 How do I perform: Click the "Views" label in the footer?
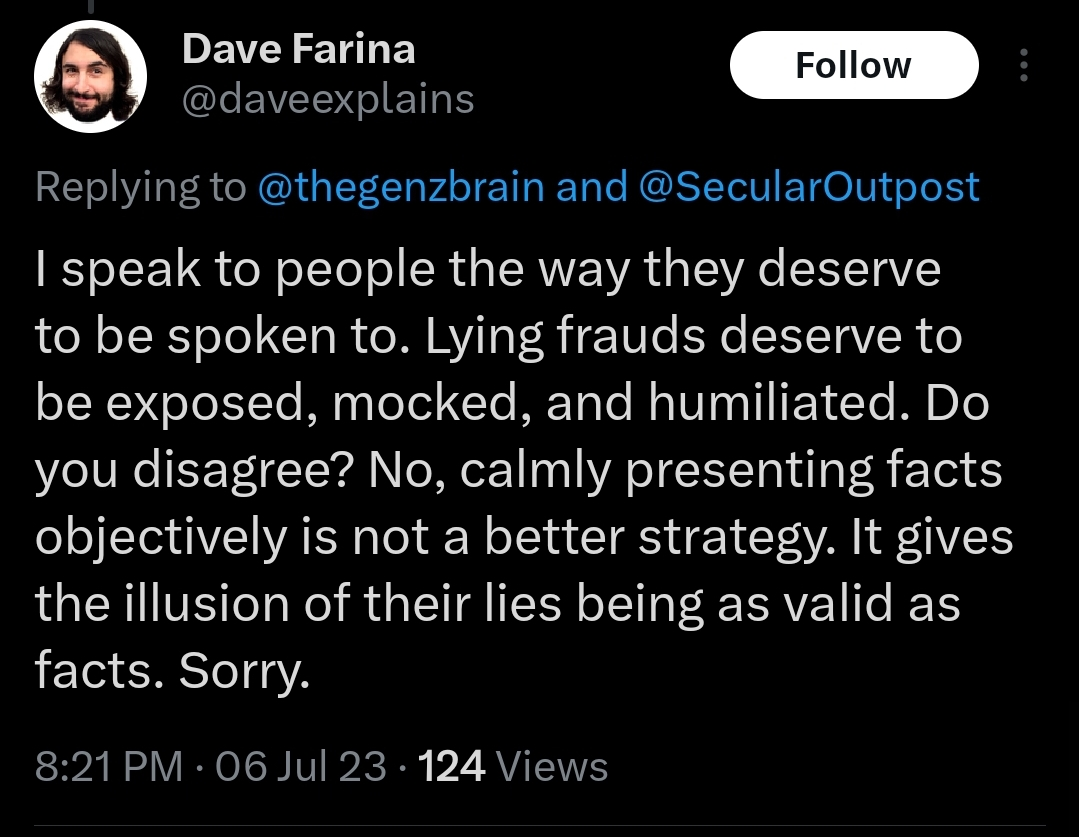[x=552, y=766]
